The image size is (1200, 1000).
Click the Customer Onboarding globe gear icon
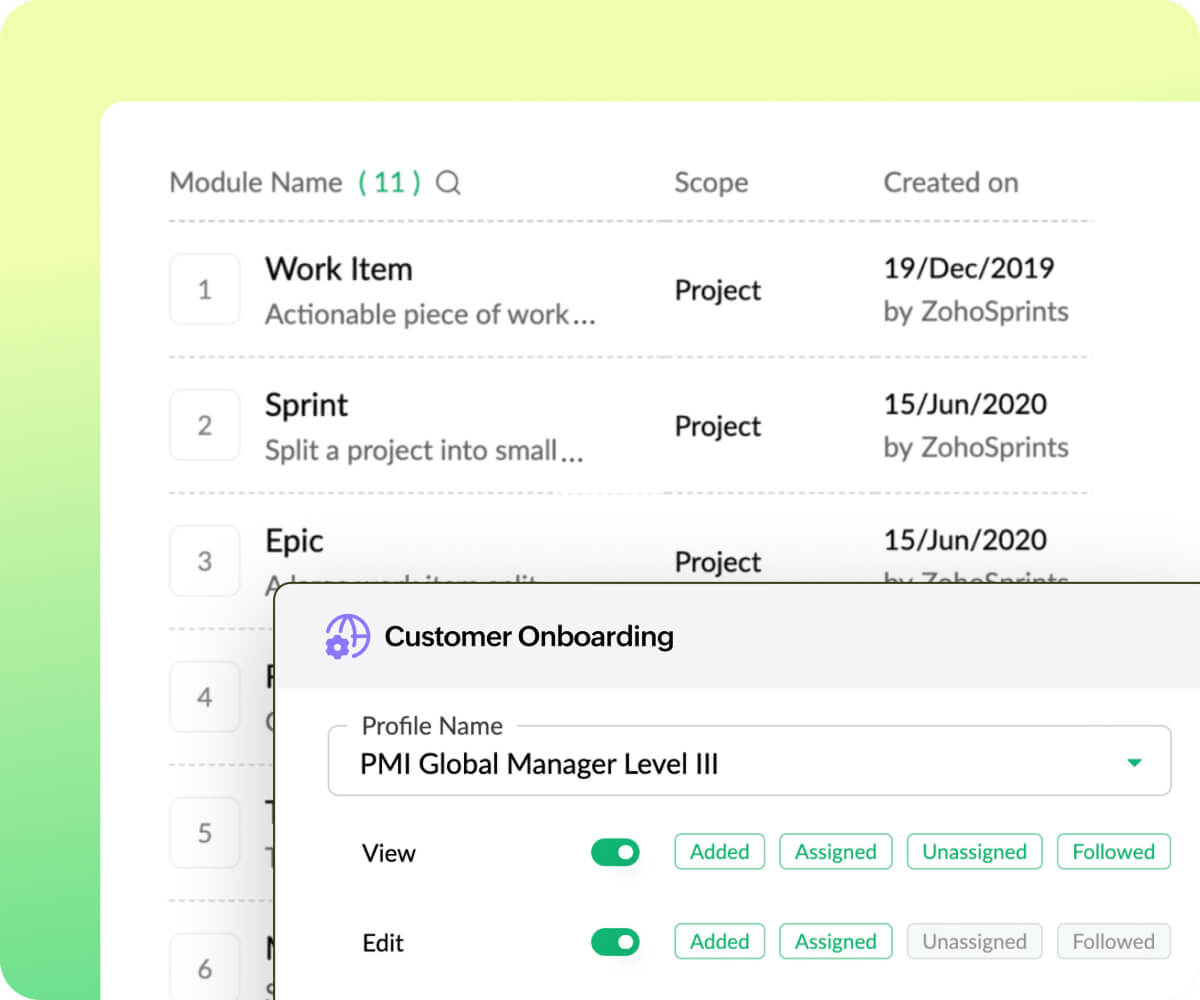pyautogui.click(x=347, y=636)
